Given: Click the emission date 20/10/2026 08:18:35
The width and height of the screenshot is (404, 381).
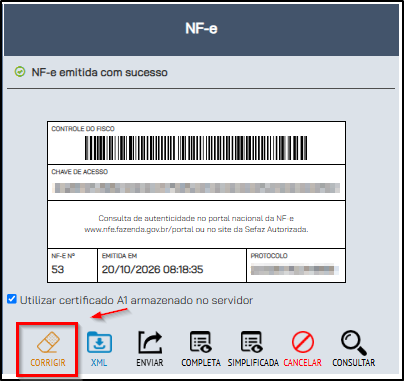Looking at the screenshot, I should click(152, 269).
